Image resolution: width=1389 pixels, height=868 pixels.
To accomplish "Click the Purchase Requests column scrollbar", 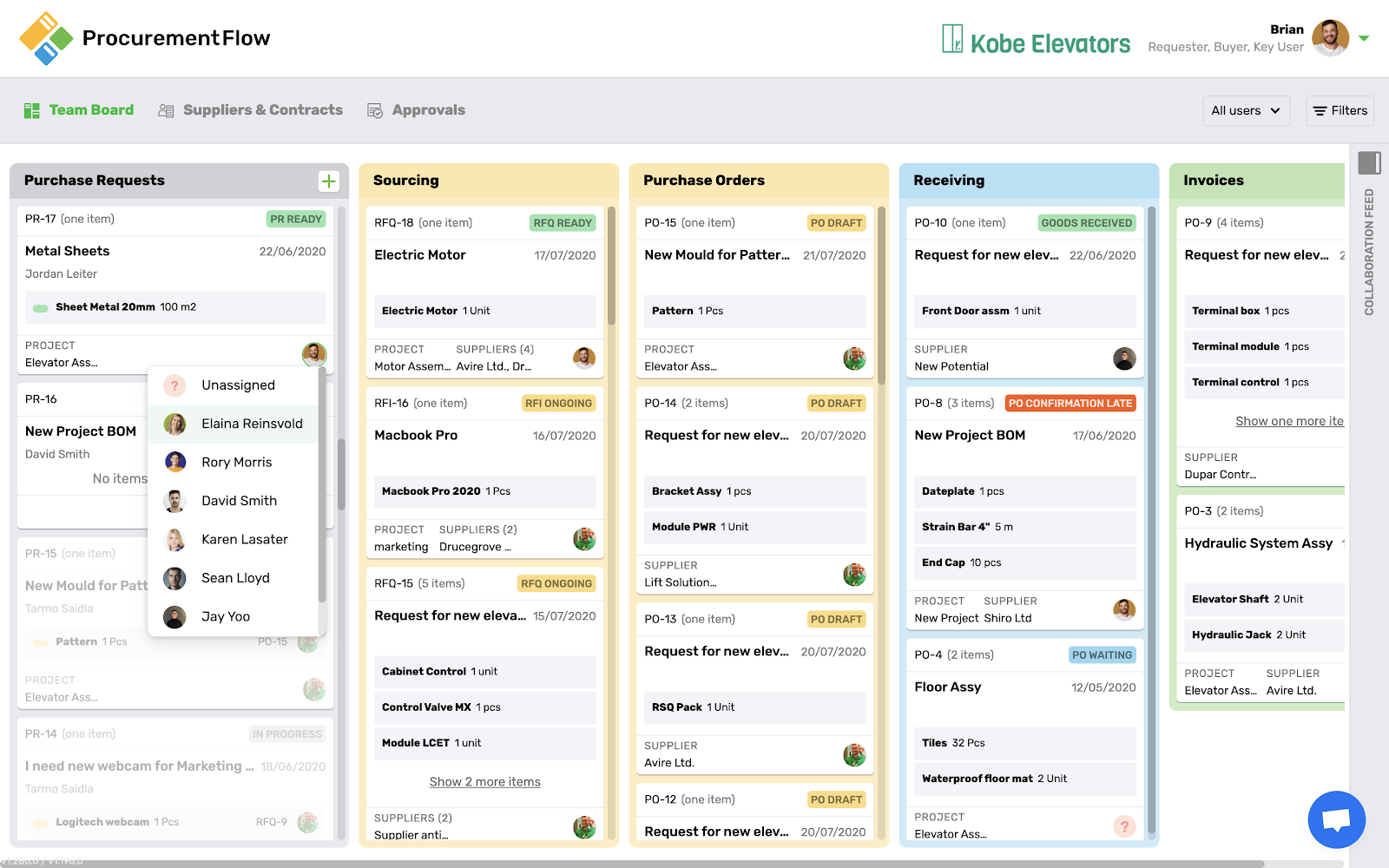I will [x=341, y=474].
